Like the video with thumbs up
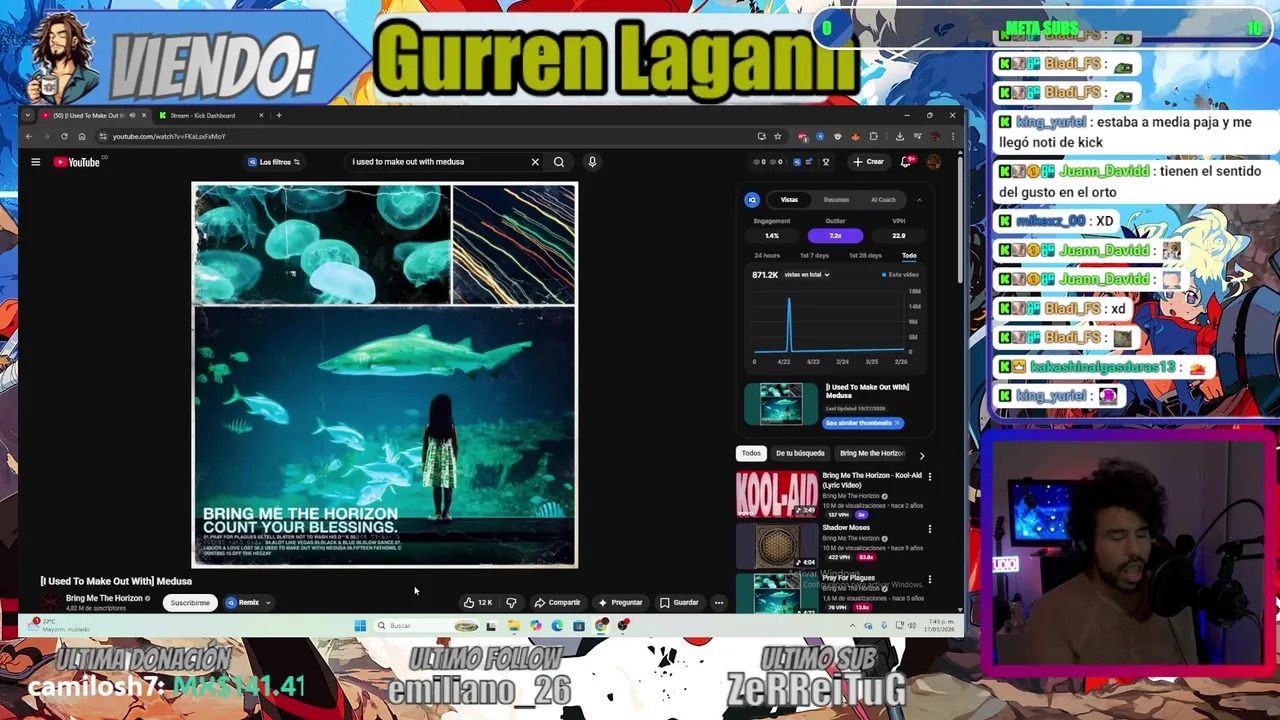Viewport: 1280px width, 720px height. [x=477, y=603]
